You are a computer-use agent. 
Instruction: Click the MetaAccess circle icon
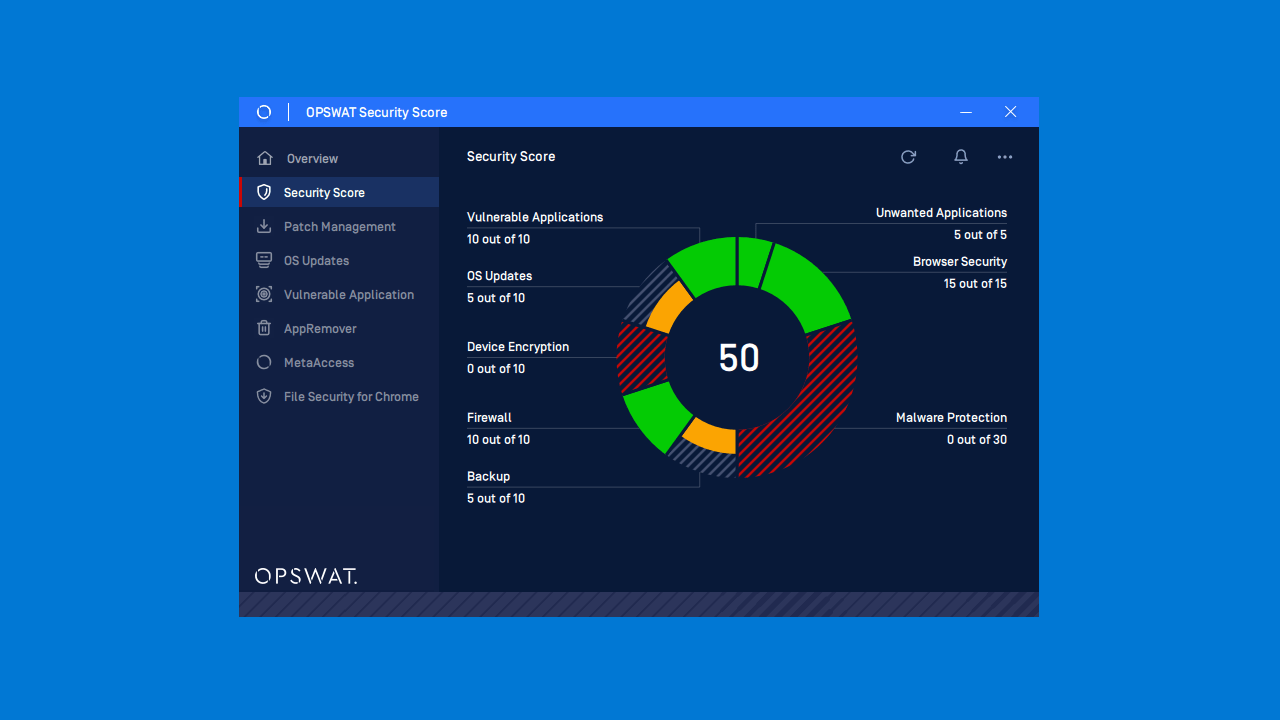[264, 362]
